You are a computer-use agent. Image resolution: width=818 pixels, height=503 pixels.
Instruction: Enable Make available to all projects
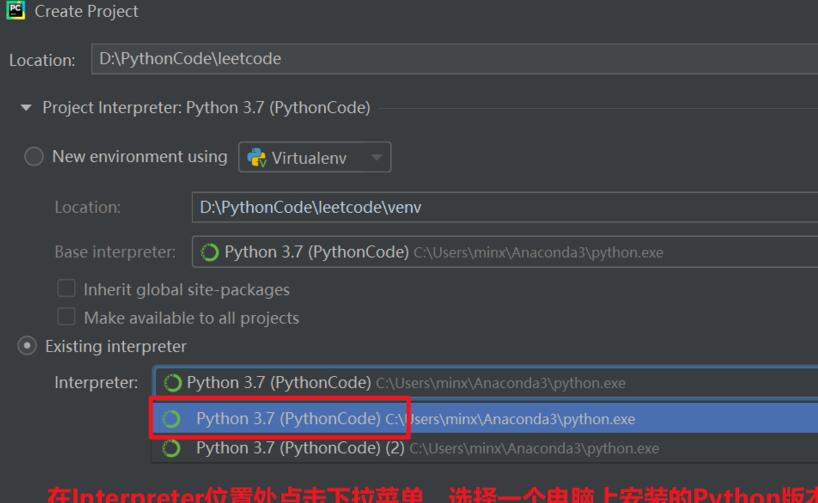tap(66, 317)
